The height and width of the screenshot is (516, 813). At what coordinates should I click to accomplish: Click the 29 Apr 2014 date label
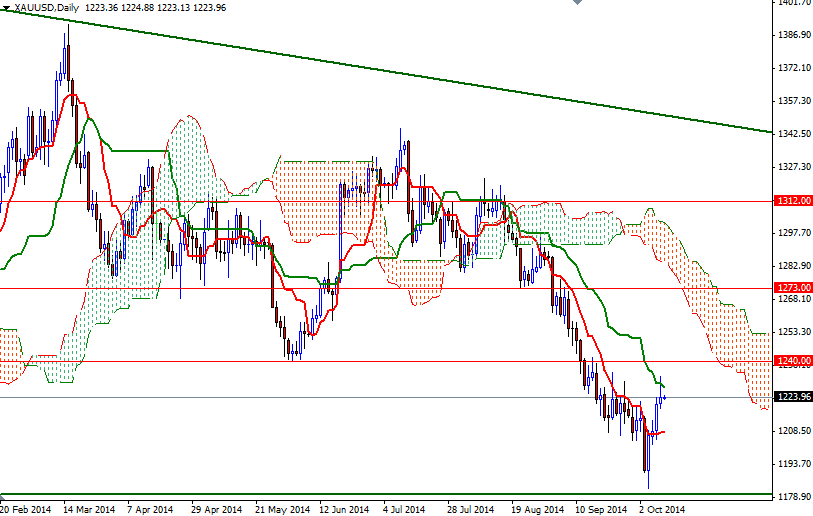[x=217, y=509]
